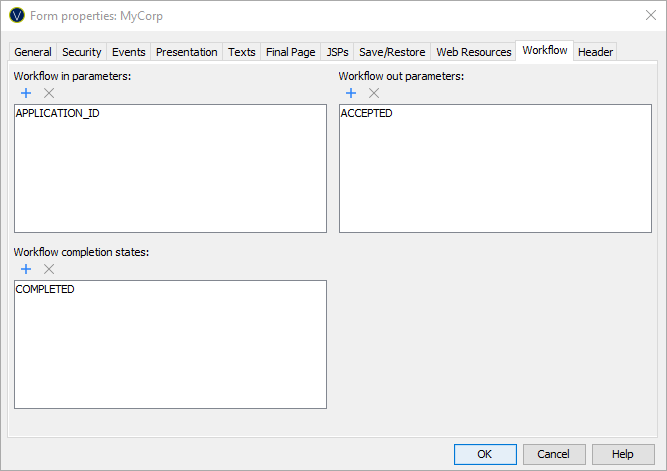Confirm form properties with OK
Viewport: 667px width, 471px height.
click(x=485, y=454)
